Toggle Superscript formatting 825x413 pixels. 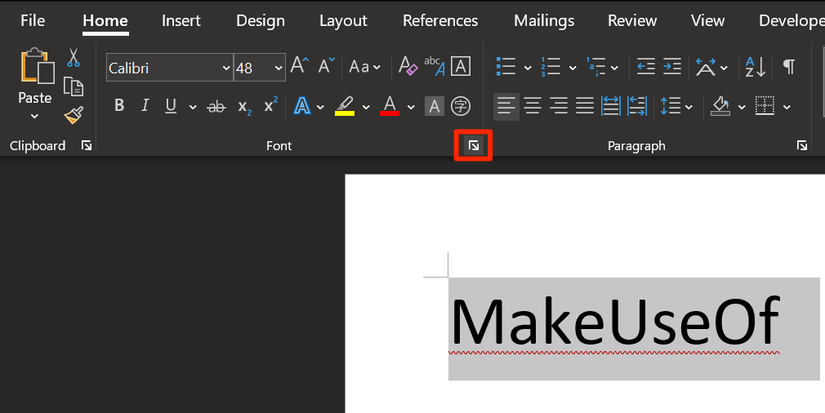[271, 105]
